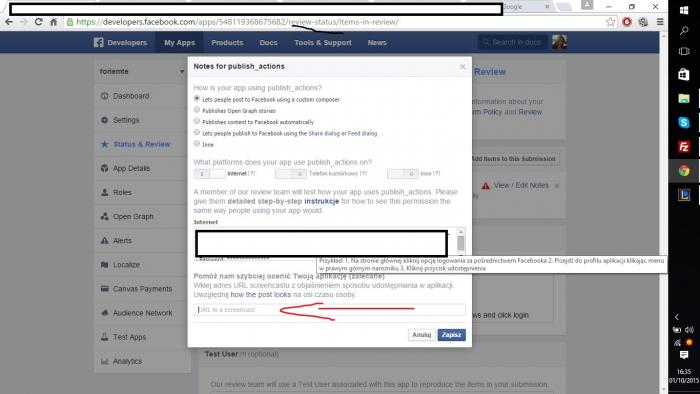The image size is (700, 394).
Task: Open the profile picture thumbnail
Action: point(559,42)
